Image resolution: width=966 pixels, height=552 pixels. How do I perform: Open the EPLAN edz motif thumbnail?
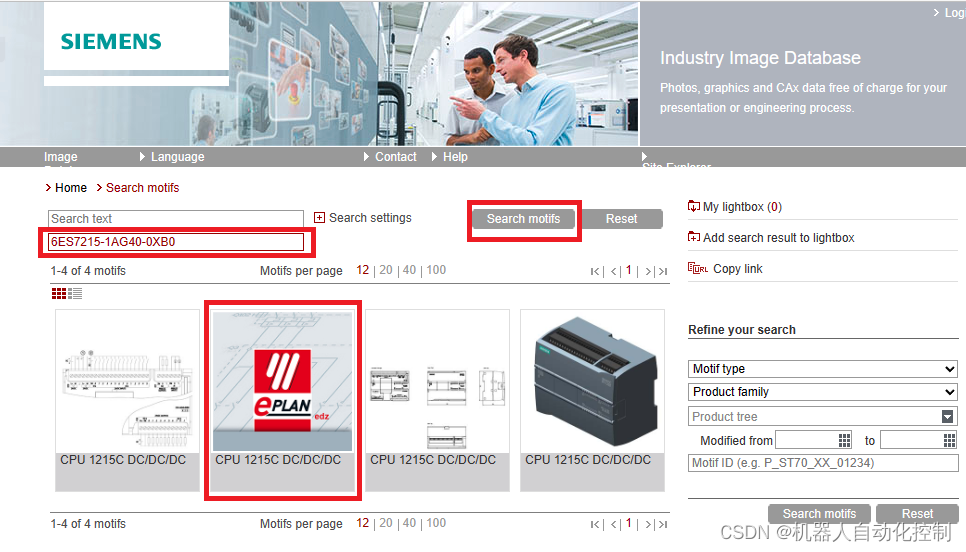[282, 383]
